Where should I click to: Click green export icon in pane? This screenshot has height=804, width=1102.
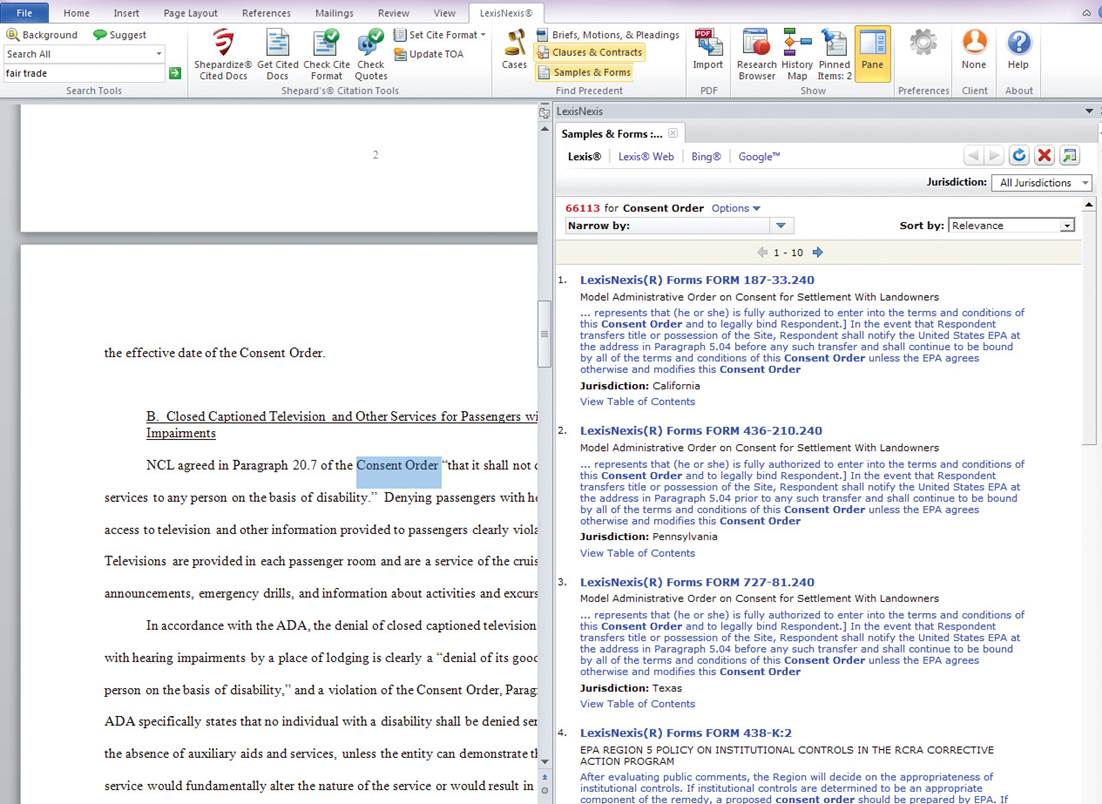(1070, 156)
